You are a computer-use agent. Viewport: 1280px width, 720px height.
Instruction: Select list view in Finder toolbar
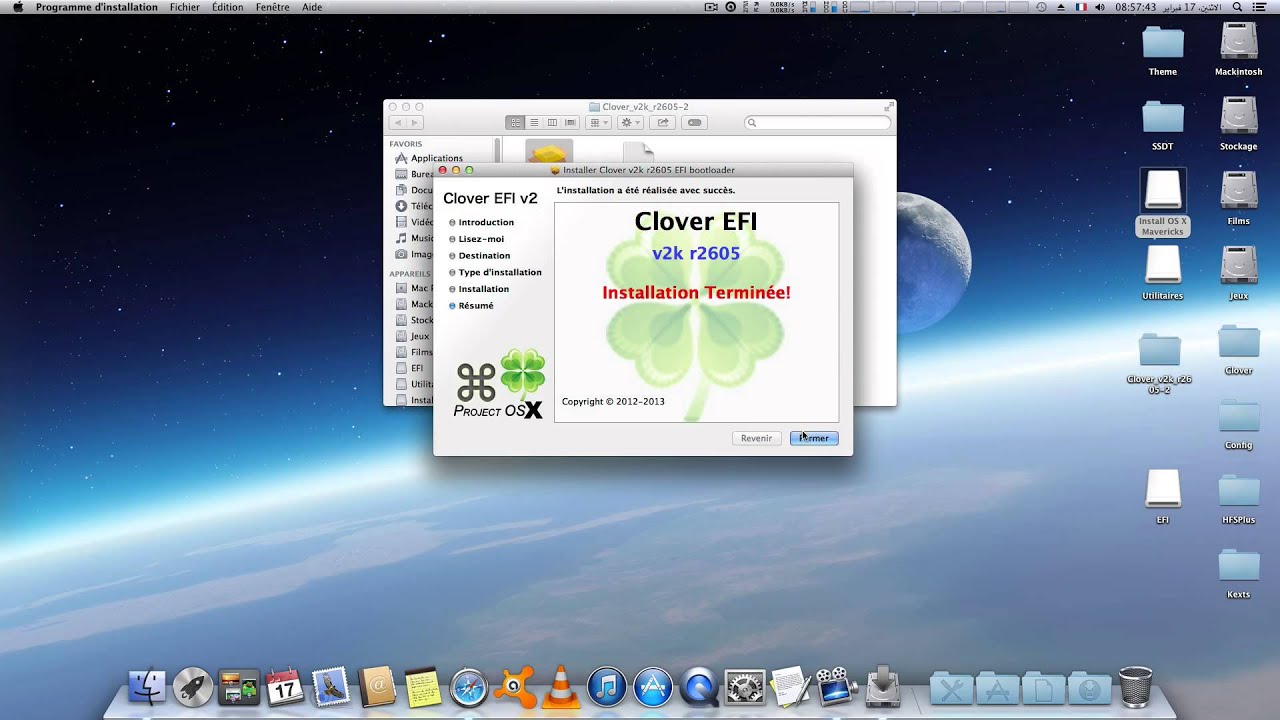pos(533,122)
